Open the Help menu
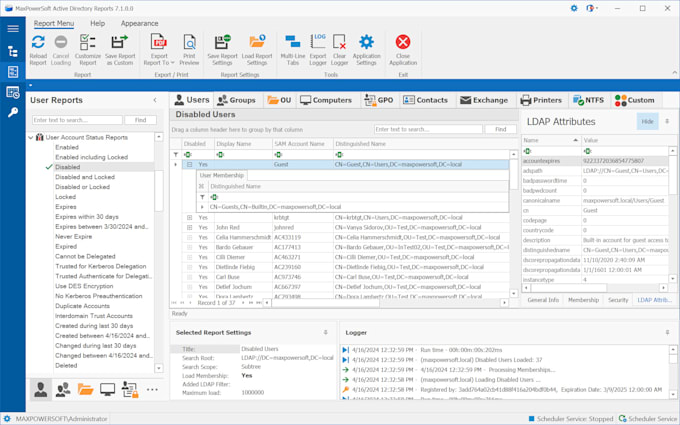The image size is (680, 425). [98, 23]
